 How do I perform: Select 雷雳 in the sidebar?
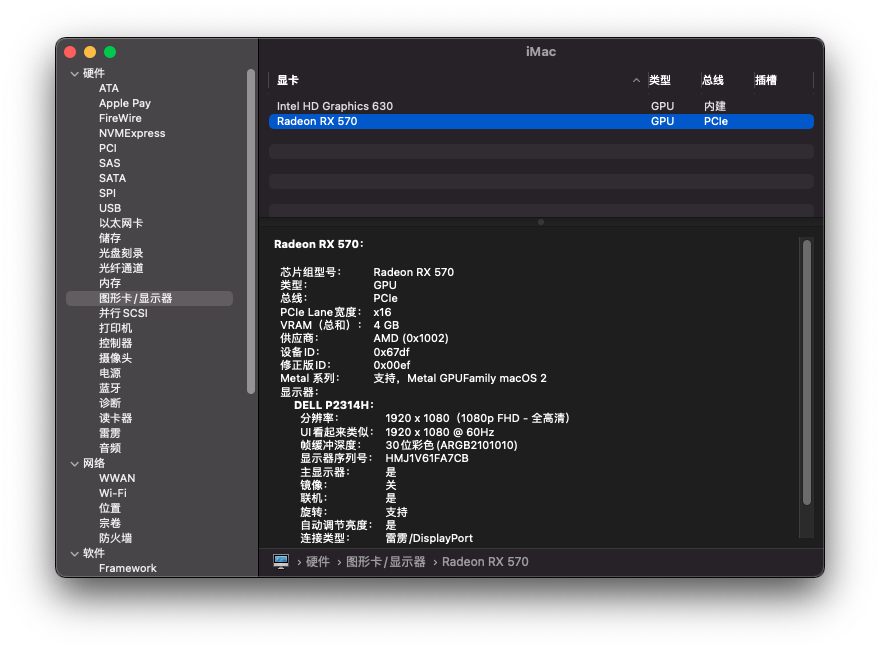coord(109,433)
